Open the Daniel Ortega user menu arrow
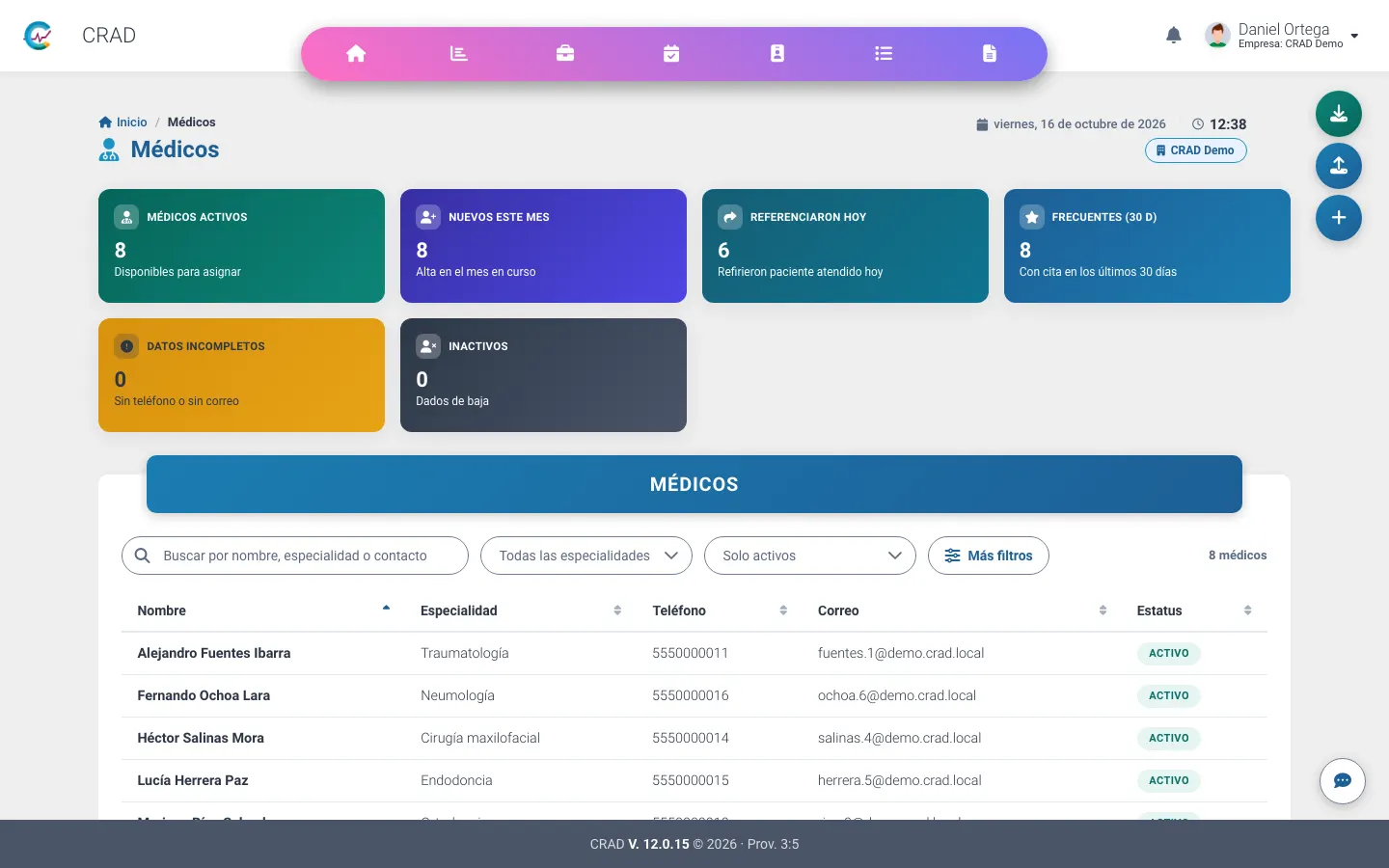This screenshot has height=868, width=1389. pyautogui.click(x=1354, y=36)
